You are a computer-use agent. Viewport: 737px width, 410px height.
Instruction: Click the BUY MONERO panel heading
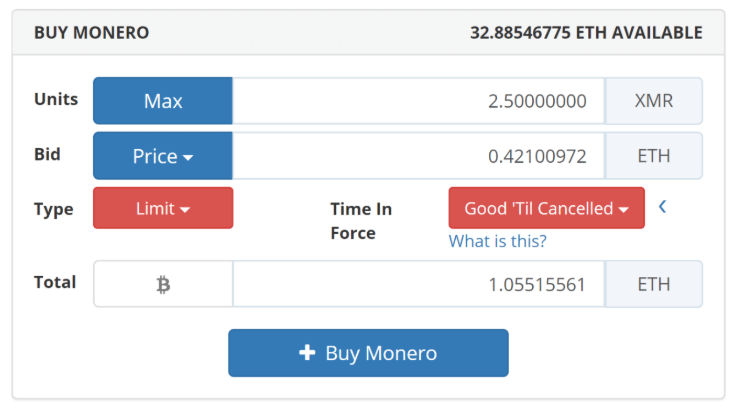pyautogui.click(x=92, y=33)
